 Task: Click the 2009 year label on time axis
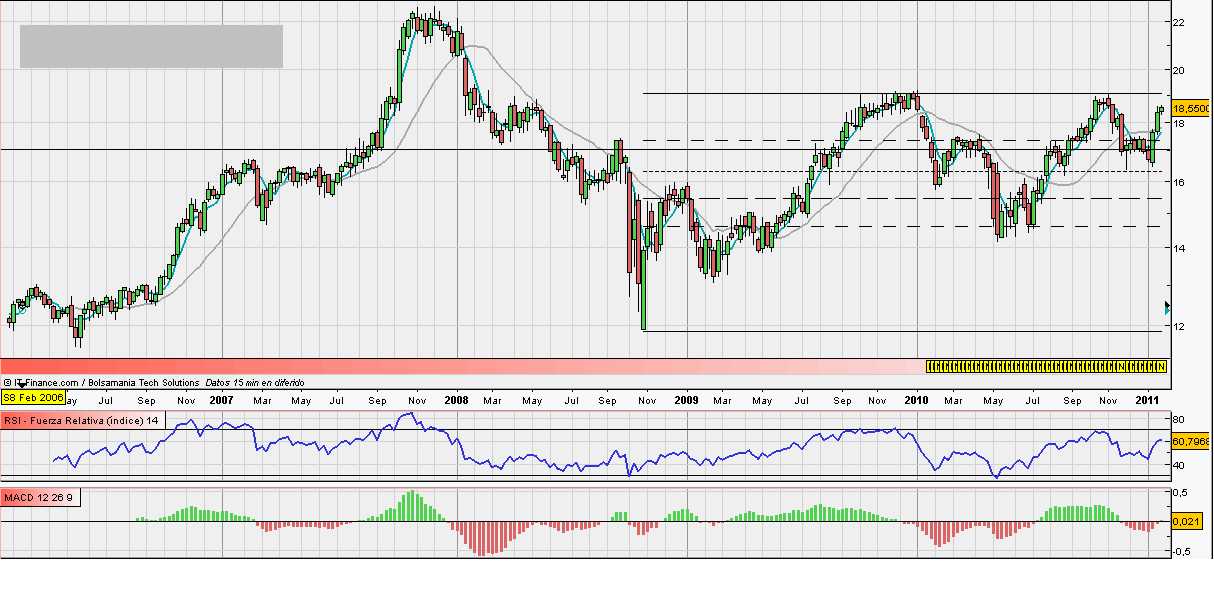pos(686,400)
